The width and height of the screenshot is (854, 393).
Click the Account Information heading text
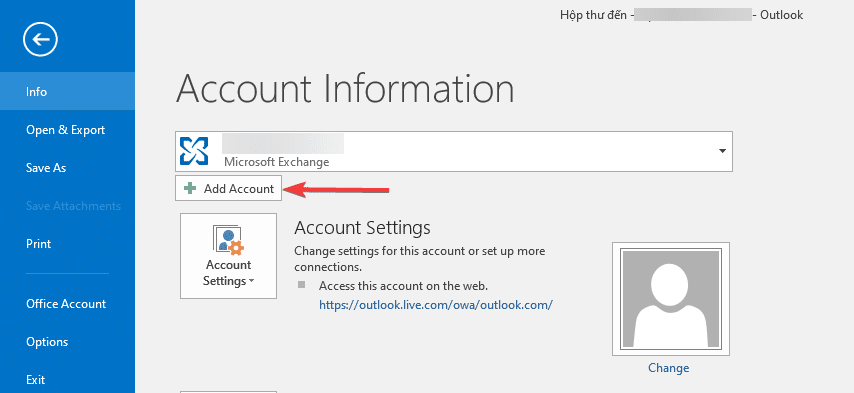(x=345, y=88)
